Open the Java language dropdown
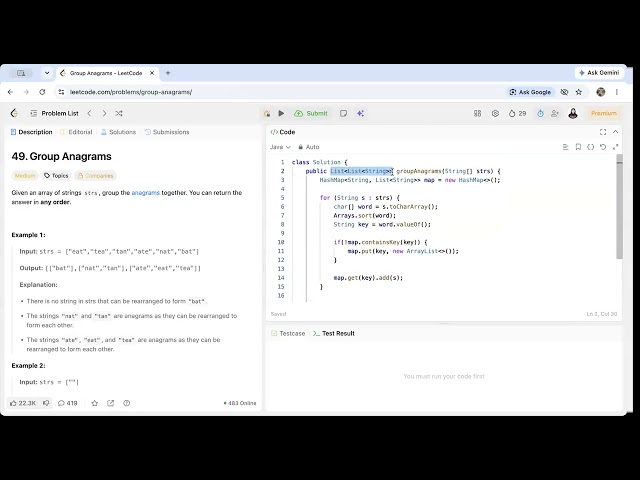Viewport: 640px width, 480px height. (280, 147)
